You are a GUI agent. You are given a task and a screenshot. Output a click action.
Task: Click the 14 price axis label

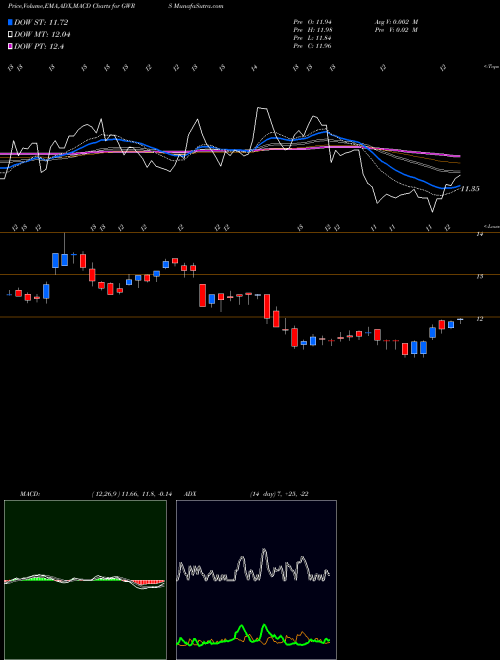tap(479, 234)
